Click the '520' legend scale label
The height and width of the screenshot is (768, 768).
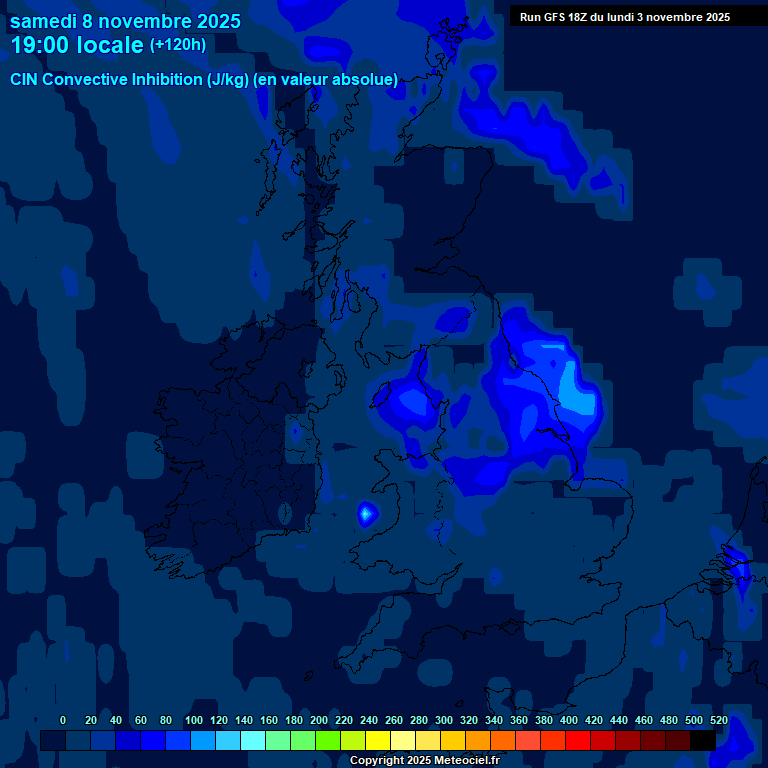tap(718, 720)
